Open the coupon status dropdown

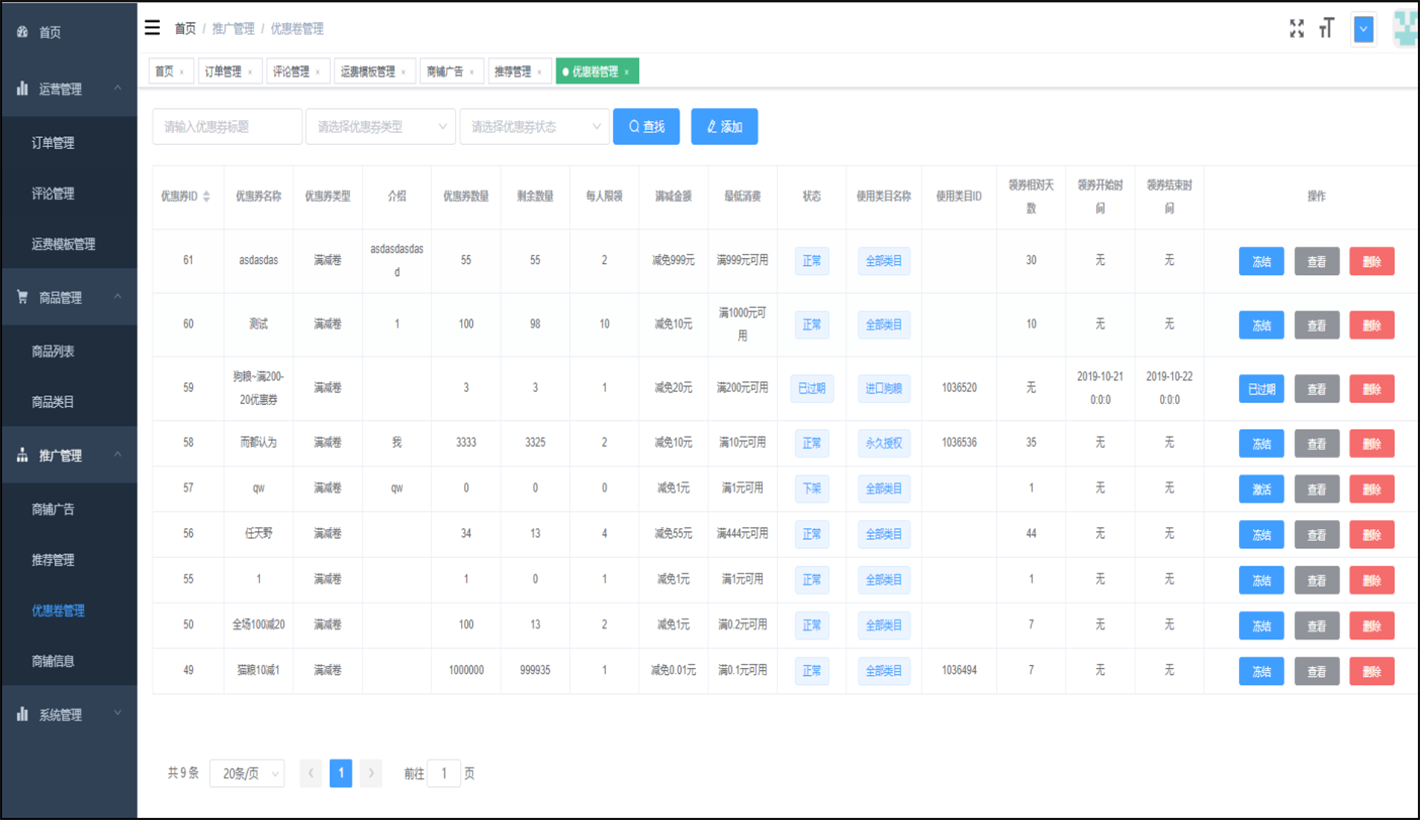(x=534, y=127)
